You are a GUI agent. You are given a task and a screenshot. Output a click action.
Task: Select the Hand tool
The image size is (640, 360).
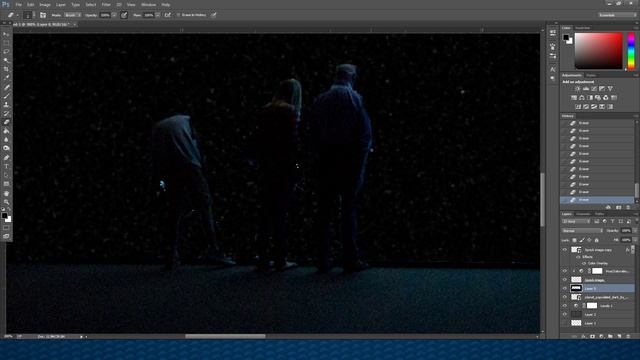(6, 193)
